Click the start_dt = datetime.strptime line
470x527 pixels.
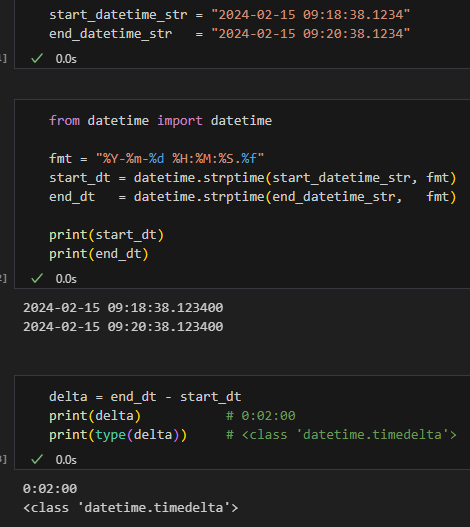[253, 178]
